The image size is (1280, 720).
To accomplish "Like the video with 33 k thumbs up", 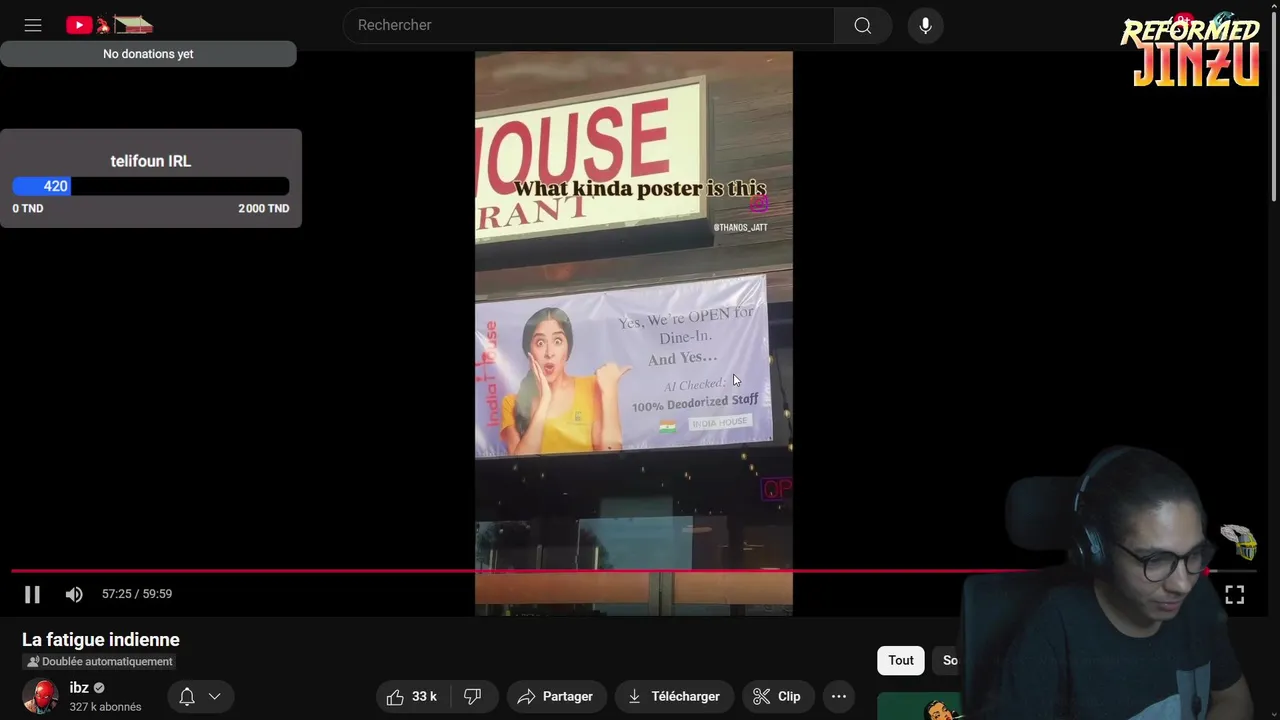I will 413,696.
